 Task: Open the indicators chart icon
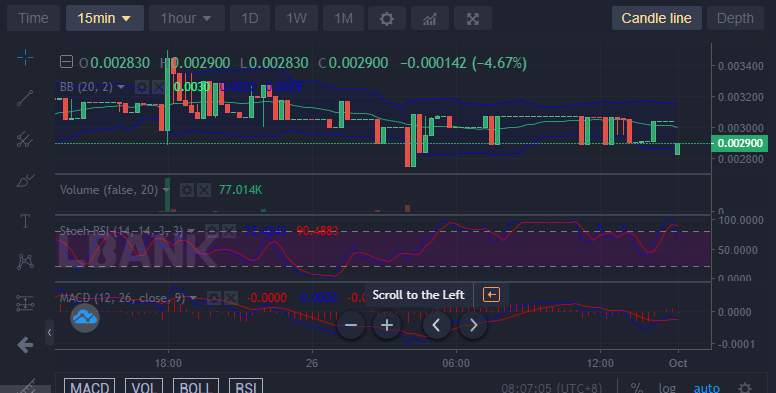point(430,19)
